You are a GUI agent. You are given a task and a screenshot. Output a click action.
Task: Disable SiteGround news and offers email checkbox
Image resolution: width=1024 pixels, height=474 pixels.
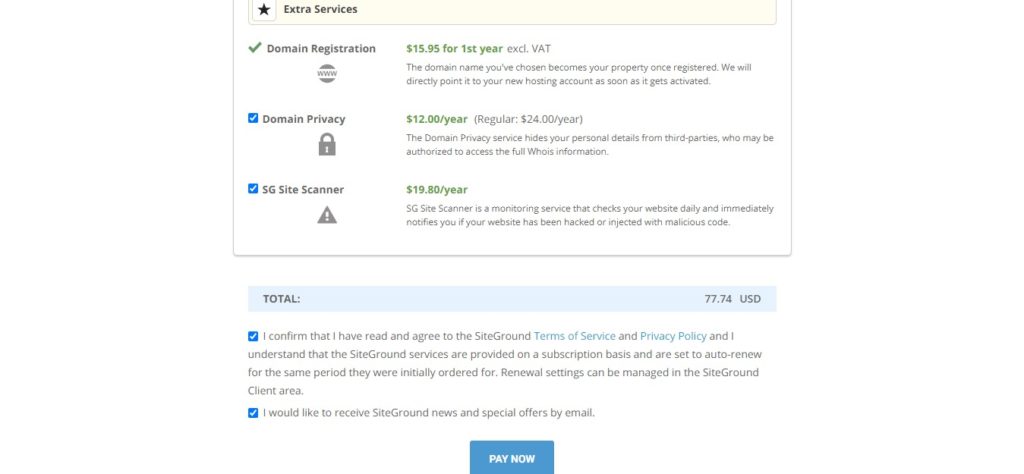coord(253,413)
